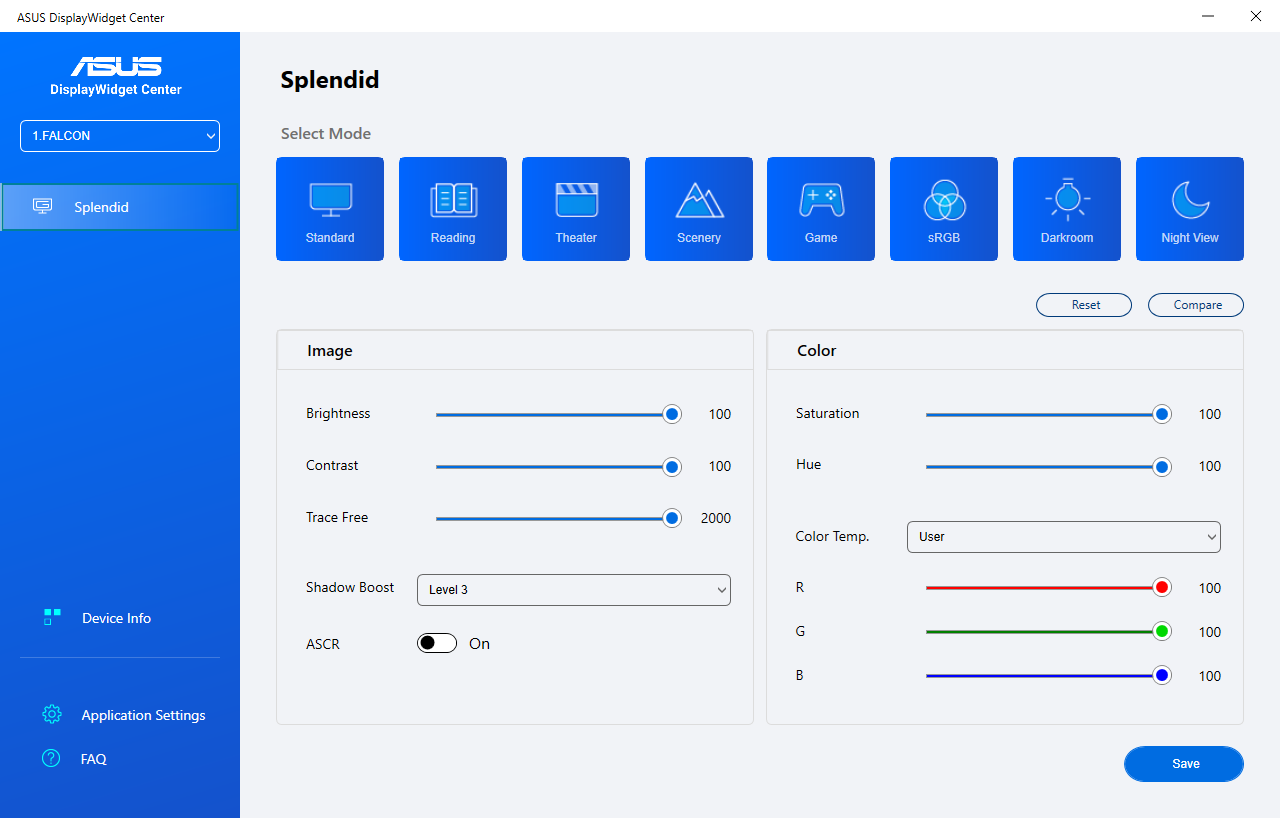Screen dimensions: 1280x818
Task: Select the sRGB color mode
Action: click(x=944, y=209)
